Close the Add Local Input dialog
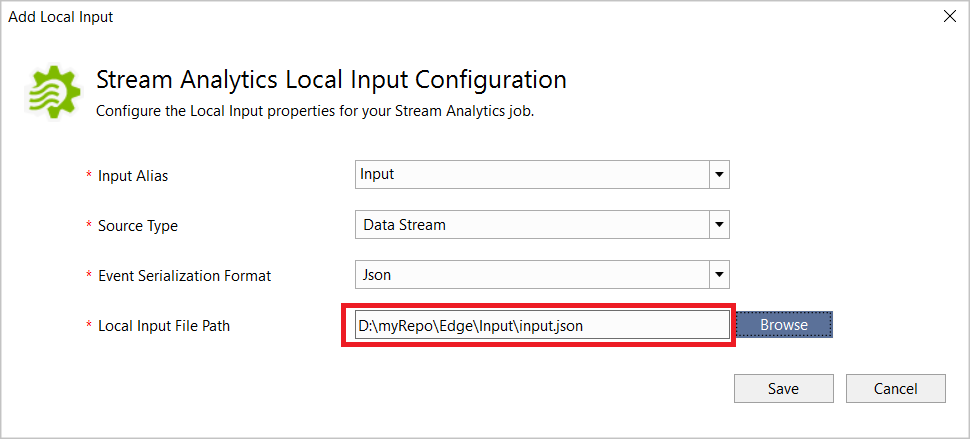This screenshot has height=439, width=970. pos(949,16)
